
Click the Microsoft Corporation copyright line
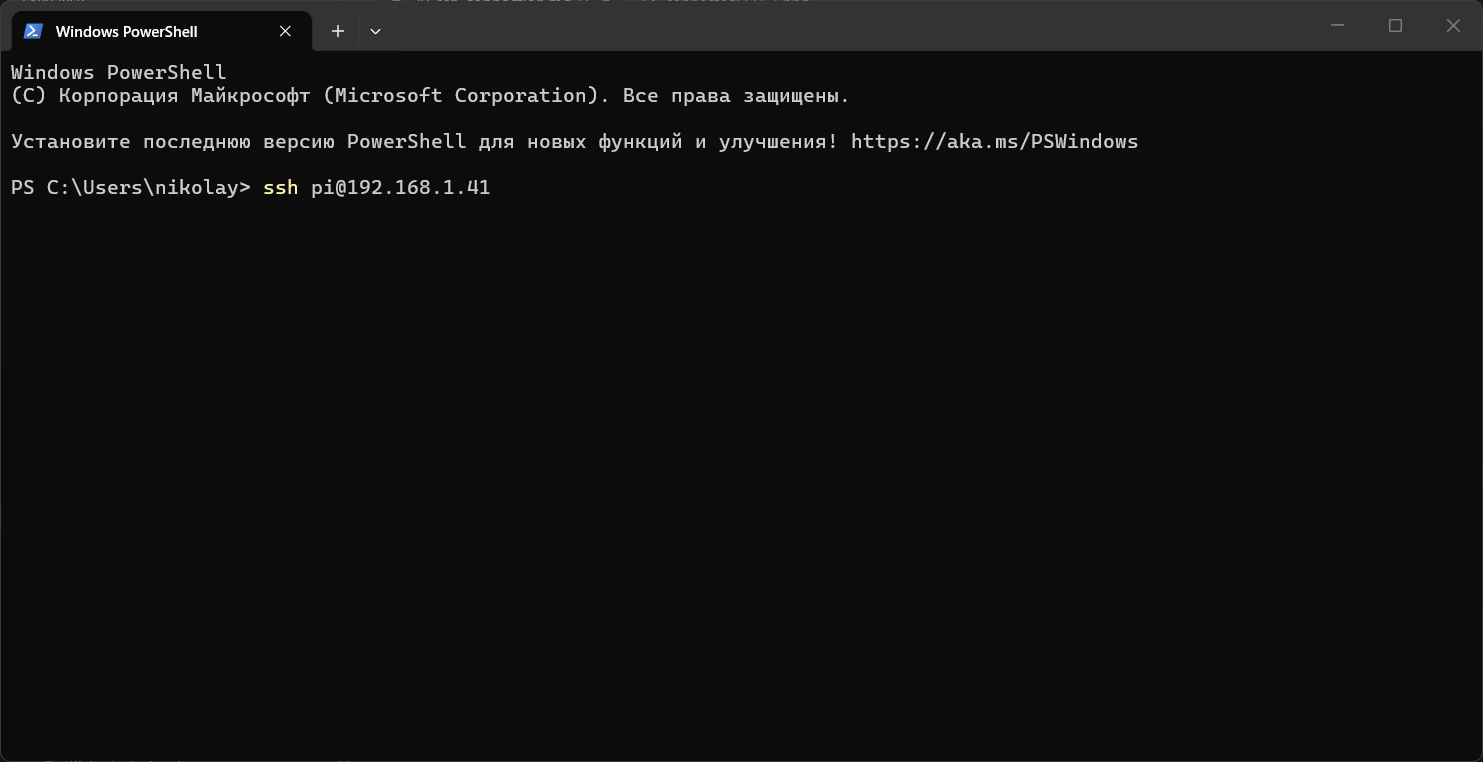point(430,95)
